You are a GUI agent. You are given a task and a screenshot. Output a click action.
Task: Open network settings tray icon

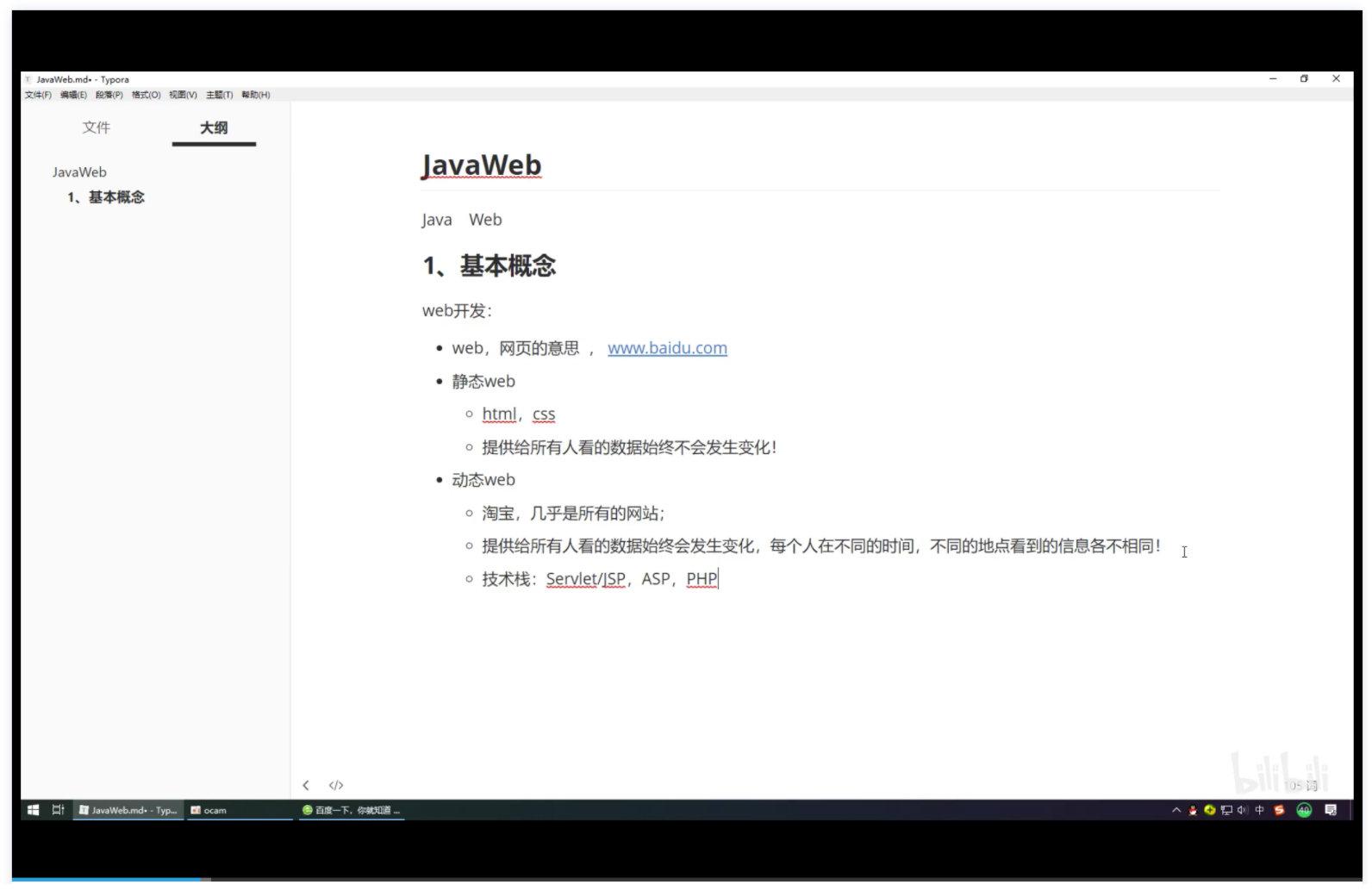tap(1226, 810)
